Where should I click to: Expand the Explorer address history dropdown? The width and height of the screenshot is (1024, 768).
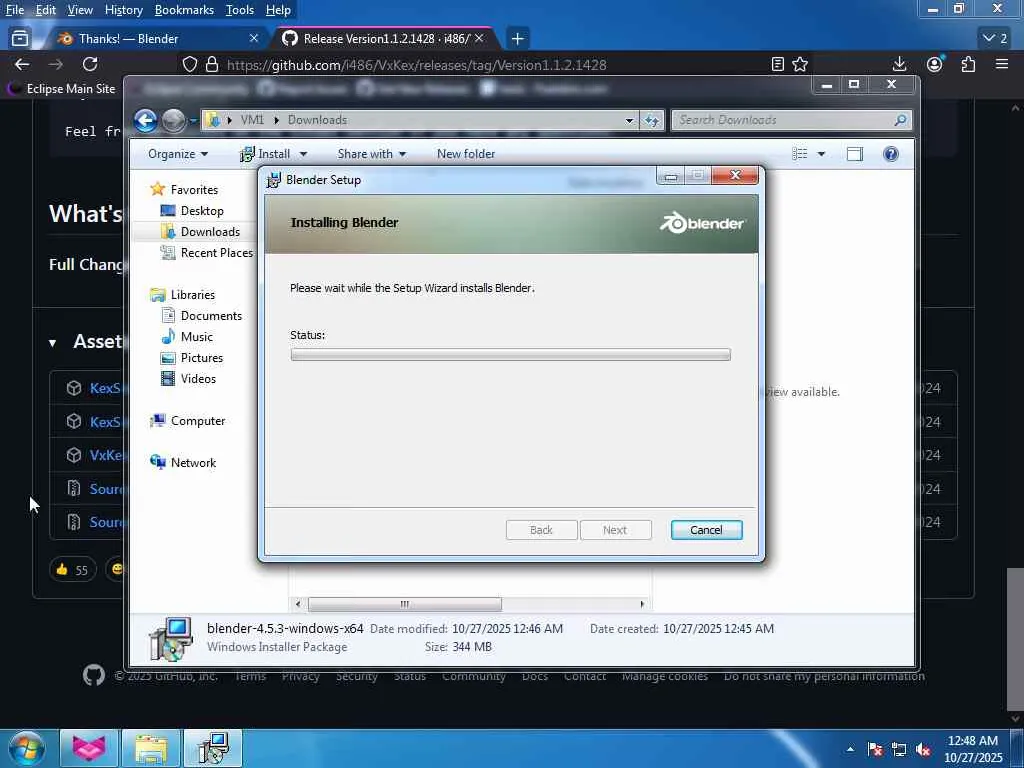pyautogui.click(x=629, y=120)
